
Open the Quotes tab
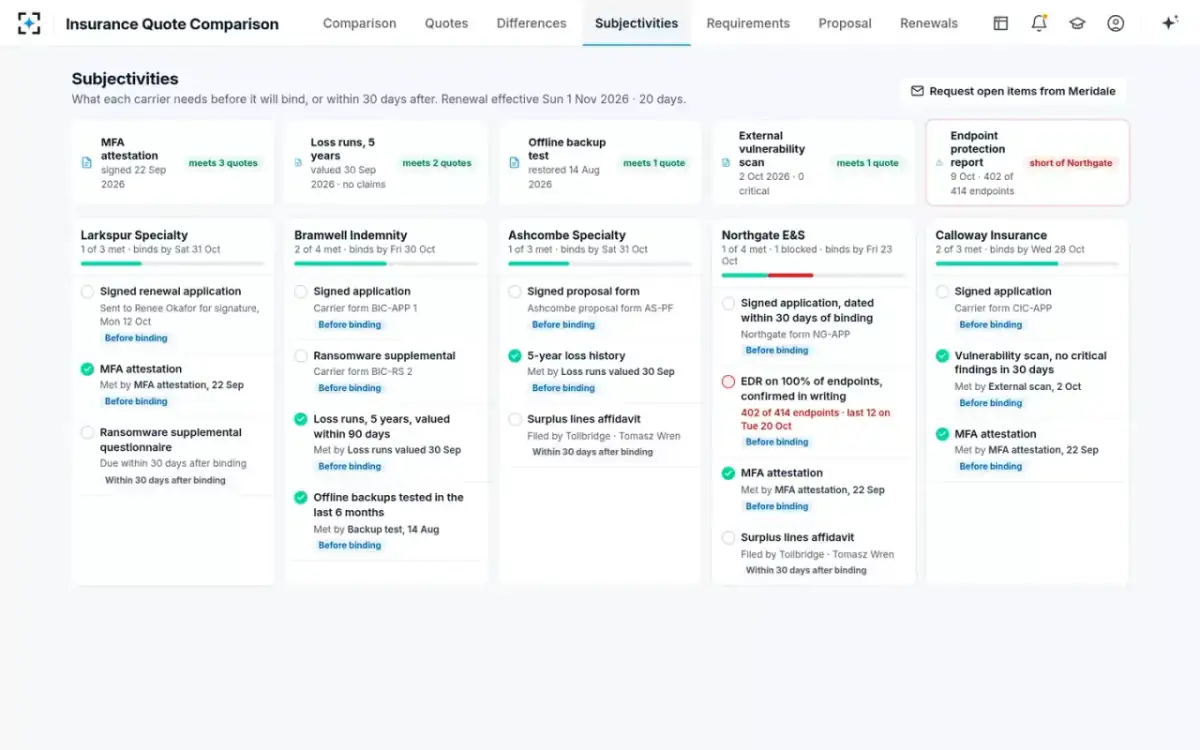pos(446,23)
